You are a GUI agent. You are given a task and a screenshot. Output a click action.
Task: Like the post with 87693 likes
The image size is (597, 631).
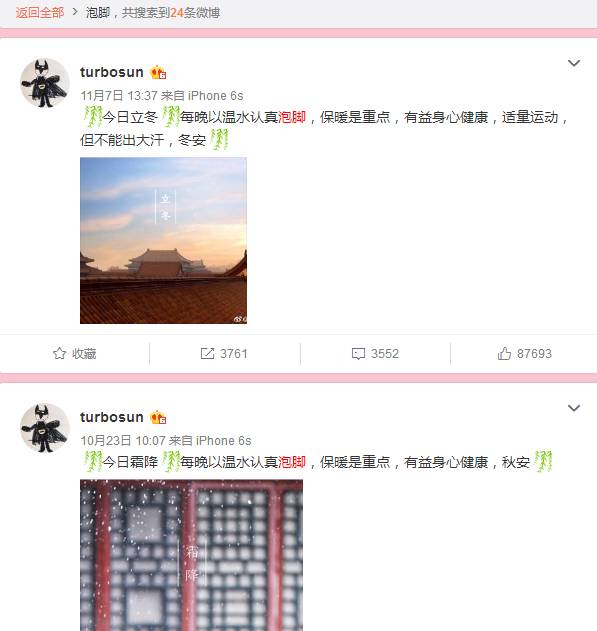(524, 354)
